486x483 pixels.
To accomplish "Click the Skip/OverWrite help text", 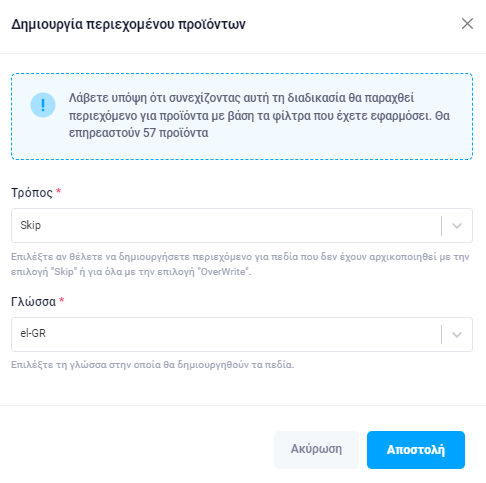I will 240,264.
